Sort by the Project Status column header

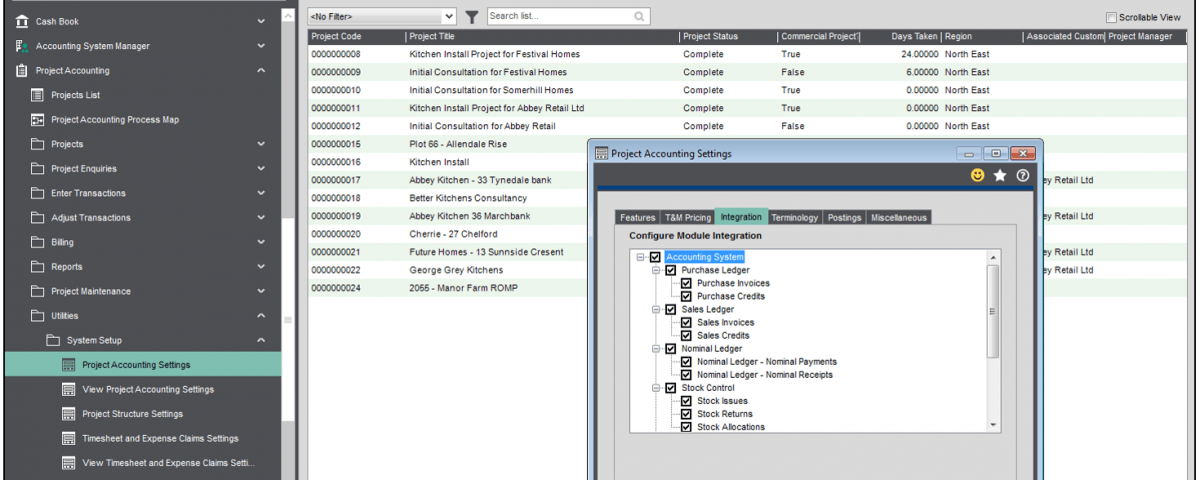coord(728,37)
